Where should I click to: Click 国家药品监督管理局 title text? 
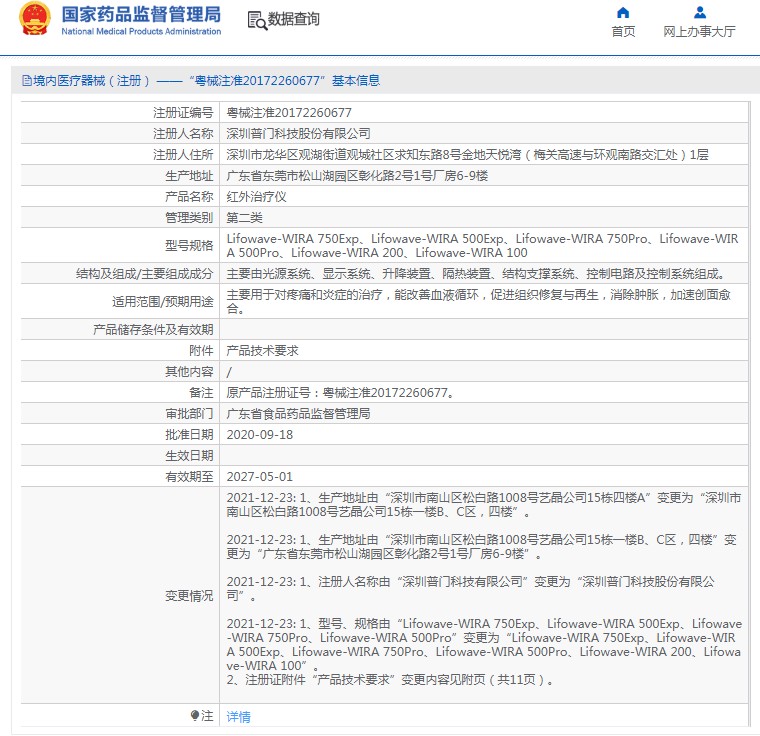click(141, 15)
